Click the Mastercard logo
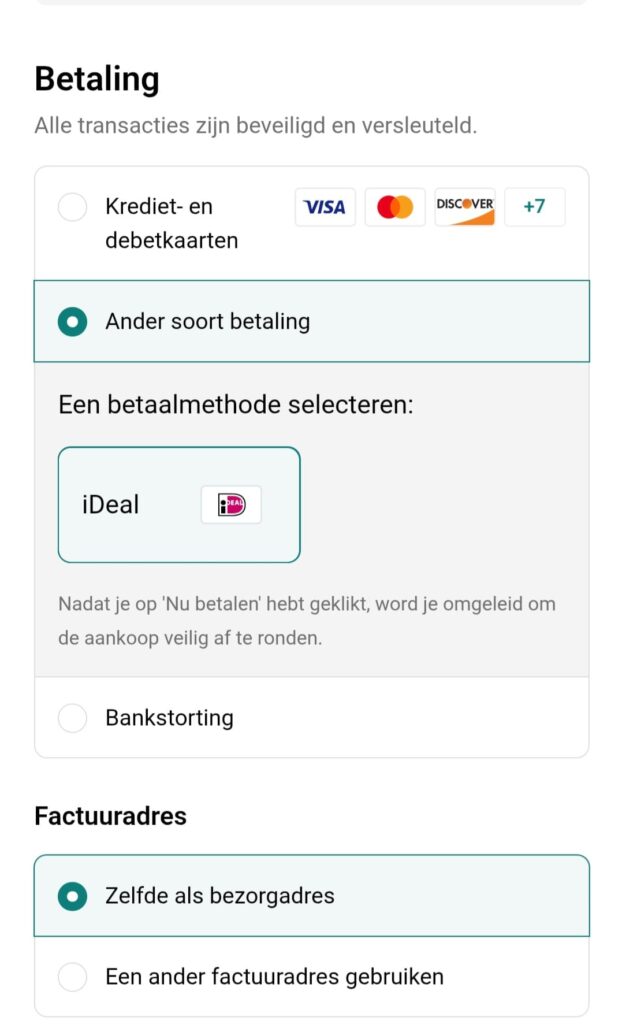 395,207
